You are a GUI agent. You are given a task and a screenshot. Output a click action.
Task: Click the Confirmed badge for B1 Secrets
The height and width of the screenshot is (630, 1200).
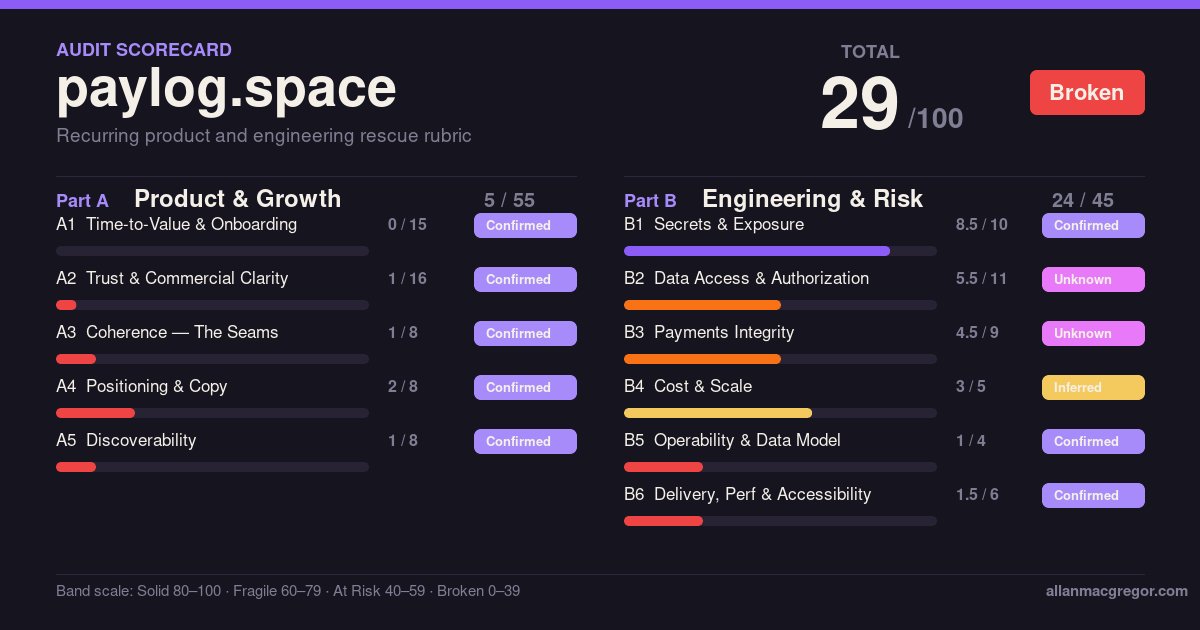(x=1093, y=225)
